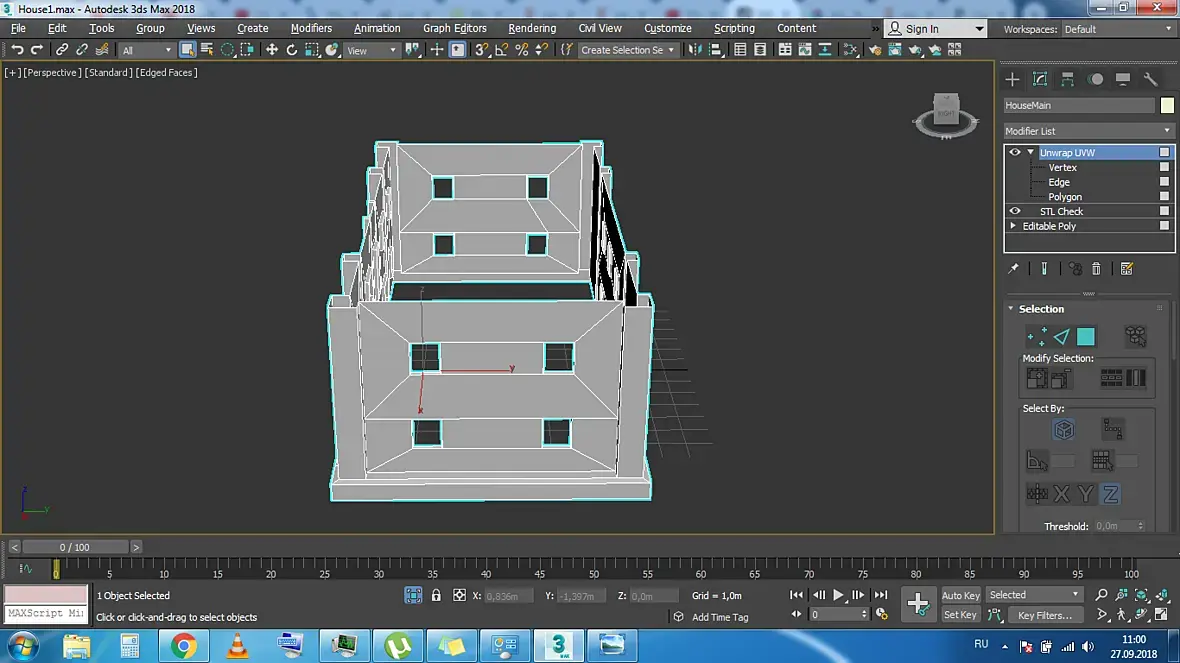The image size is (1180, 663).
Task: Click the Play Animation button
Action: point(838,595)
